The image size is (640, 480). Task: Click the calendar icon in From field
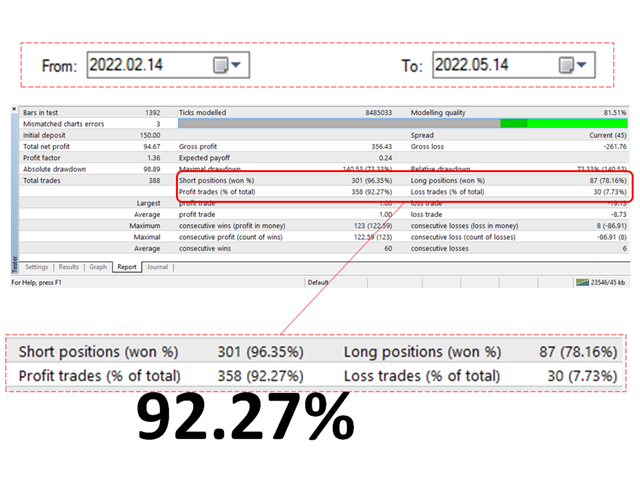[x=221, y=65]
